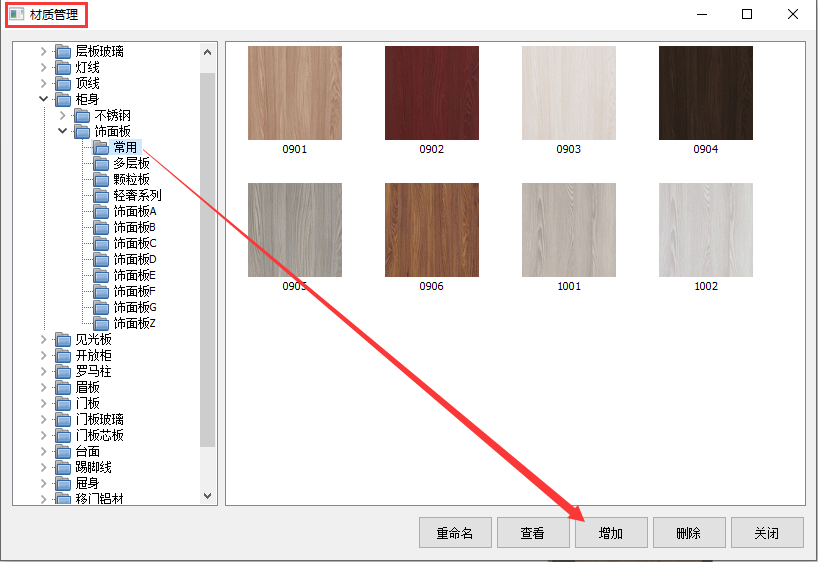Select the 1002 light grey material thumbnail
This screenshot has height=562, width=818.
pos(706,230)
